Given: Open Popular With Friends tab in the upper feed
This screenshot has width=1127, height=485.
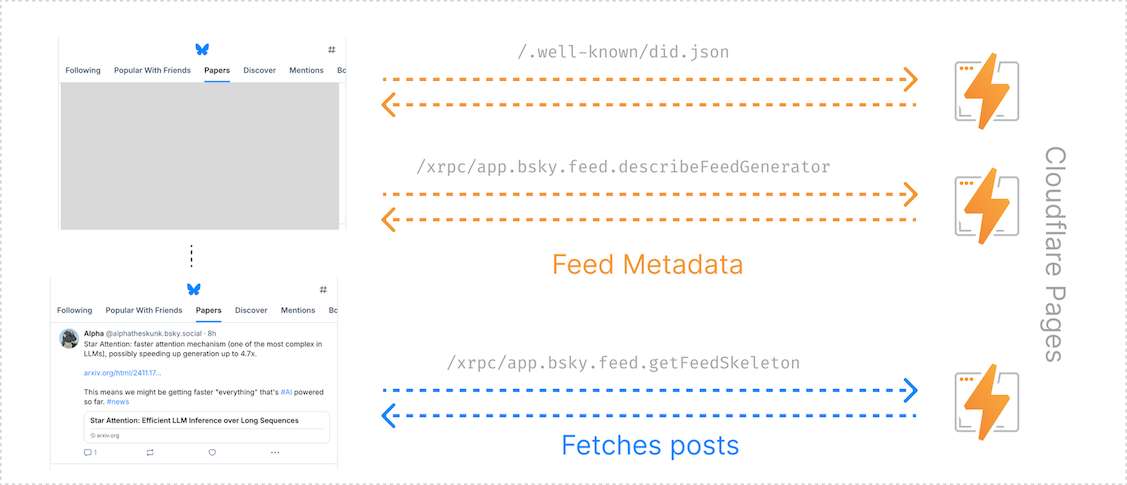Looking at the screenshot, I should (x=152, y=71).
